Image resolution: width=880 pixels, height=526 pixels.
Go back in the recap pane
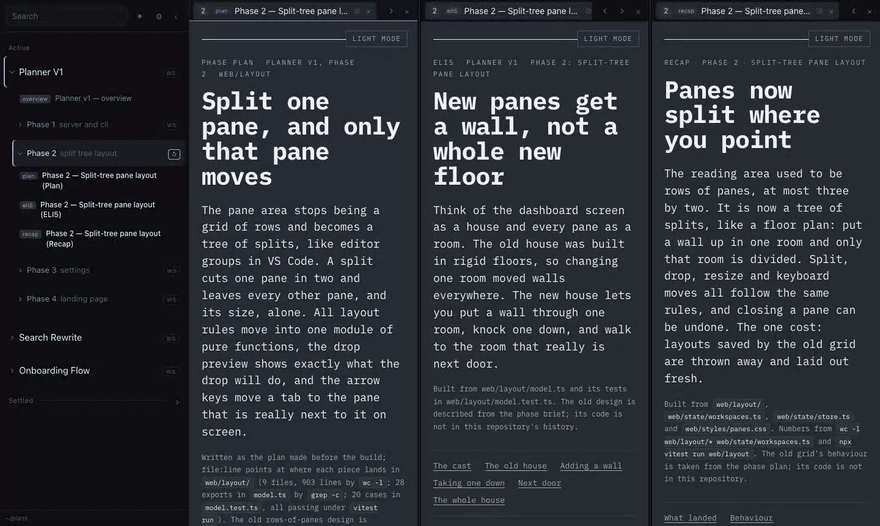[x=854, y=11]
